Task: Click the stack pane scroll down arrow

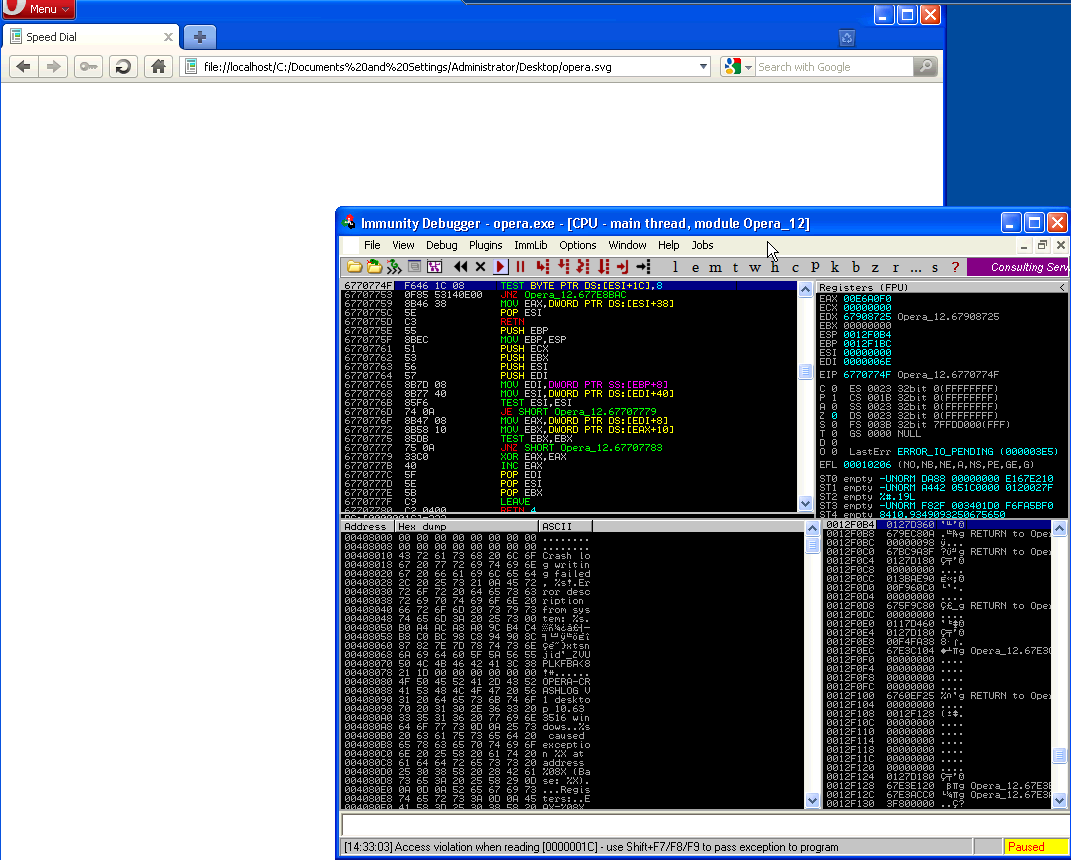Action: point(1059,801)
